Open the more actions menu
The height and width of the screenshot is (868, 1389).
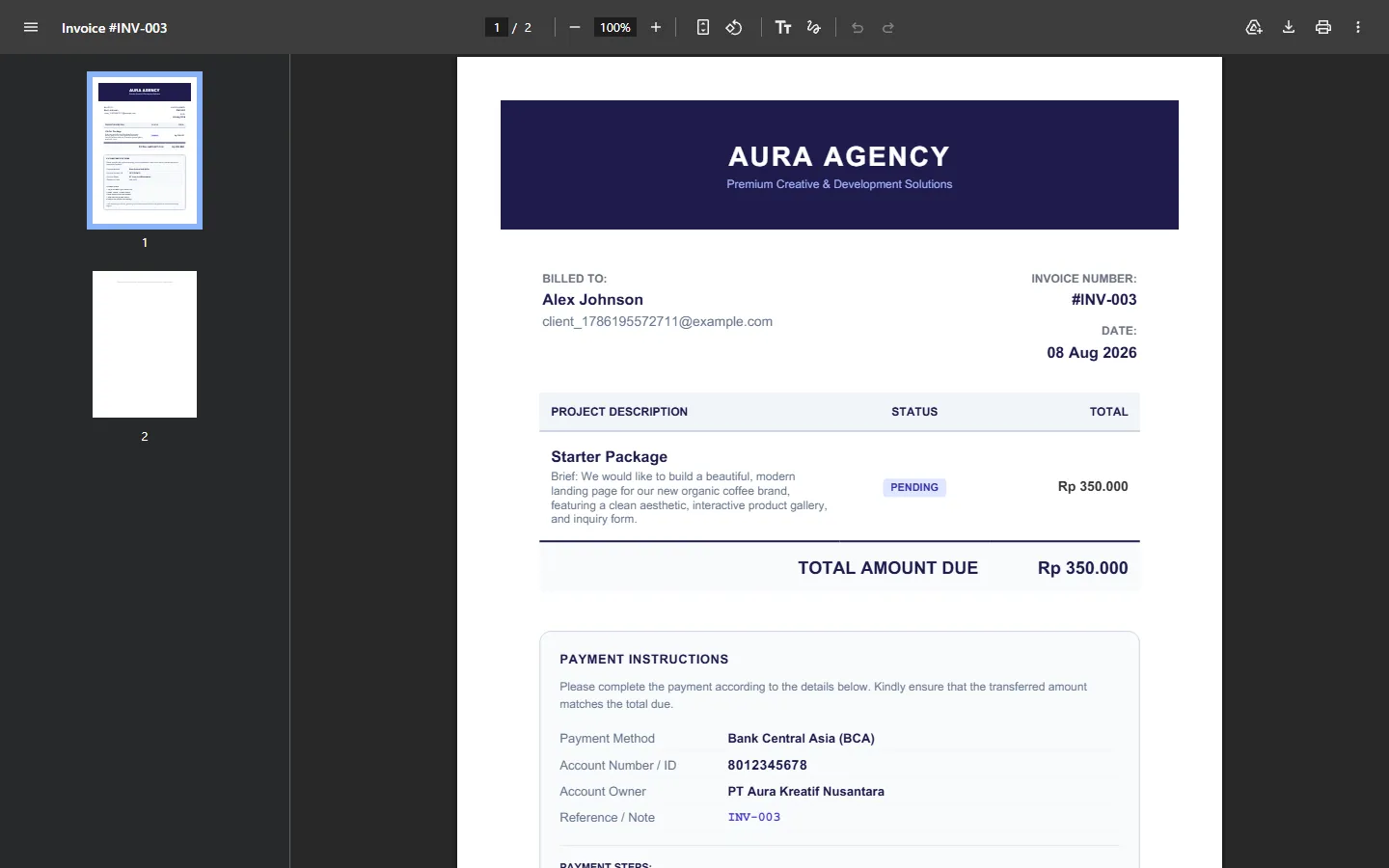click(x=1358, y=27)
